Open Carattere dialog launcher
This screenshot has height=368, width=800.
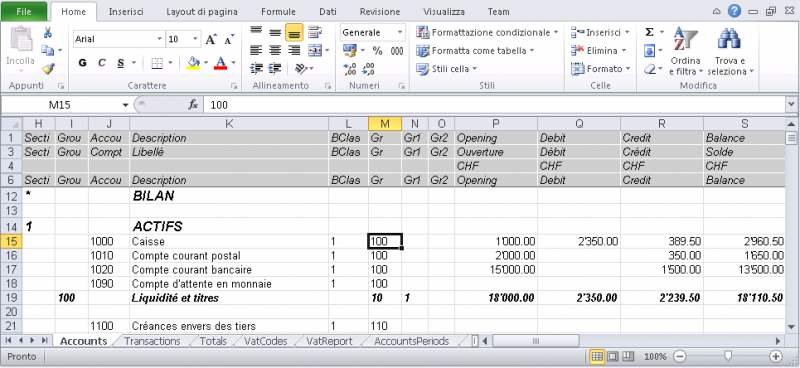point(235,86)
